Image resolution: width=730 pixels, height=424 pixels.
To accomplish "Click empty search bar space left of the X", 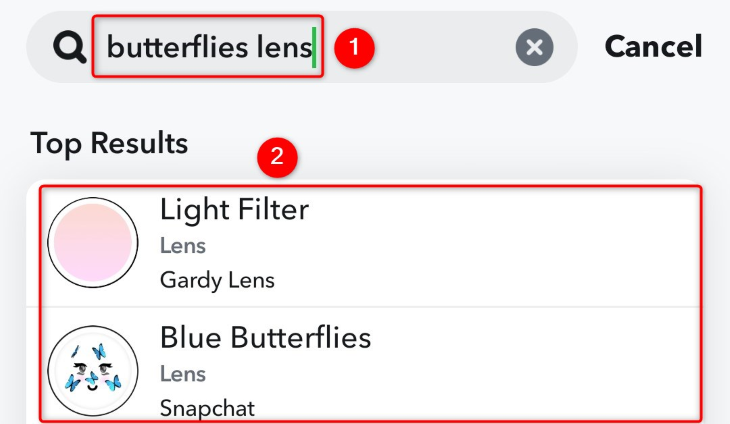I will tap(440, 47).
